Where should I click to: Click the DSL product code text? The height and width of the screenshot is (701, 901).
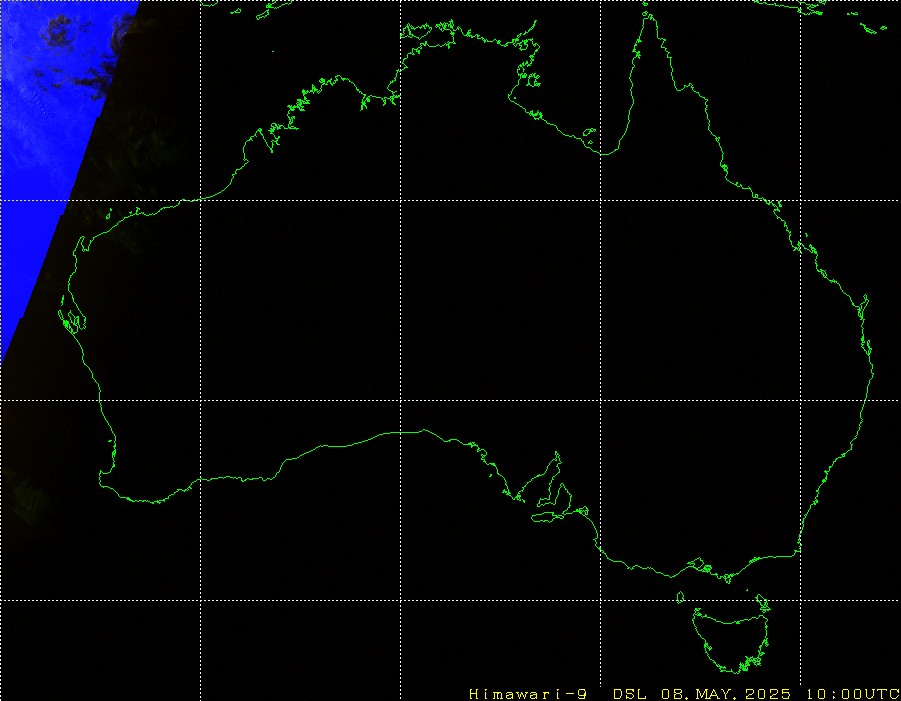(x=630, y=694)
